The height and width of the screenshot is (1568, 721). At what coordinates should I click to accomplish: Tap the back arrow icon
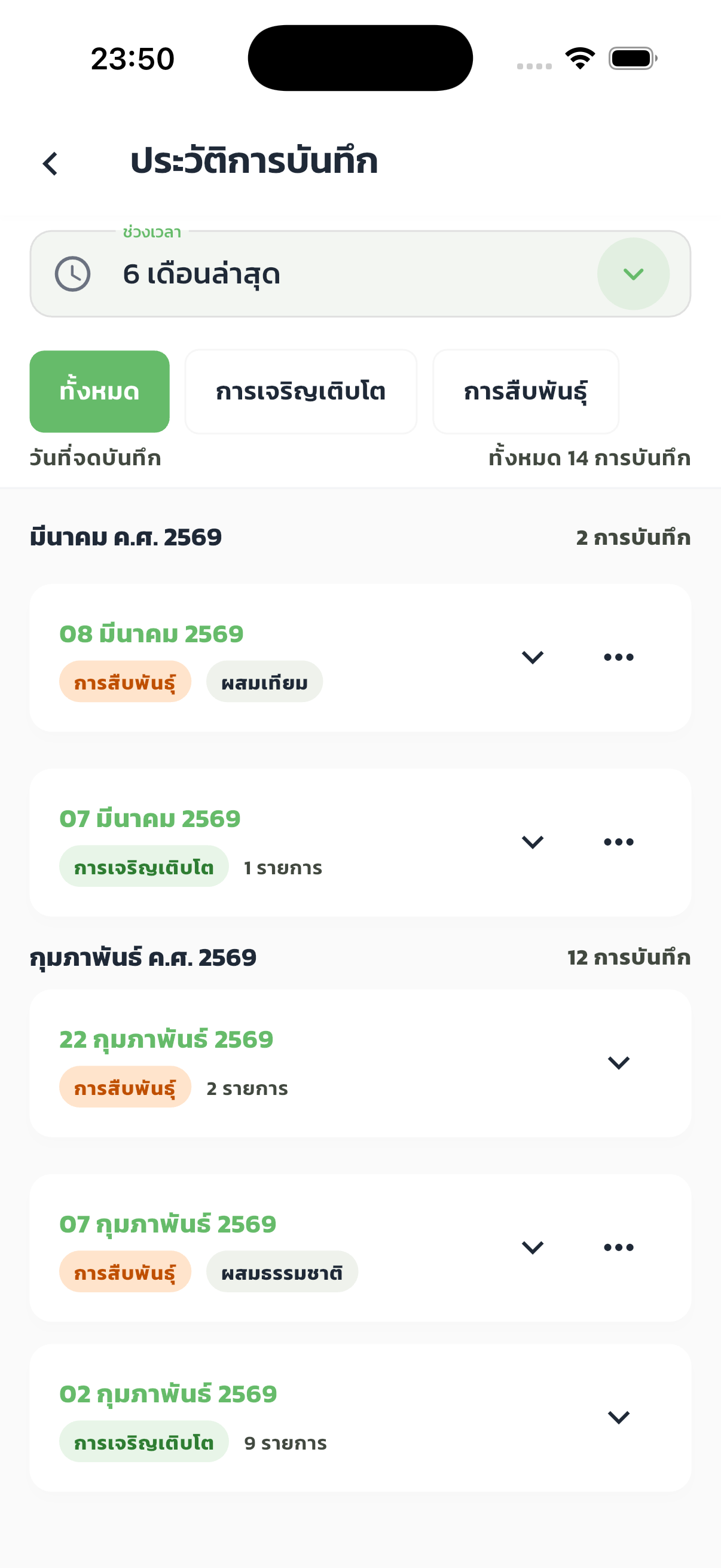50,163
